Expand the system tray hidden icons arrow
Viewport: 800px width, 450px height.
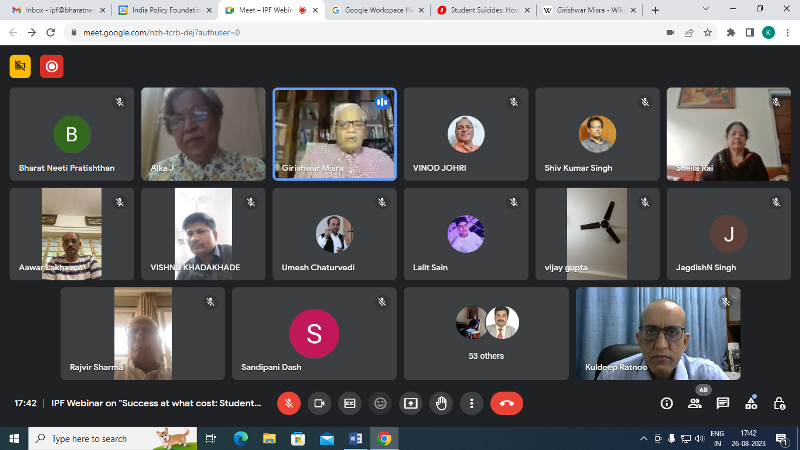tap(644, 438)
